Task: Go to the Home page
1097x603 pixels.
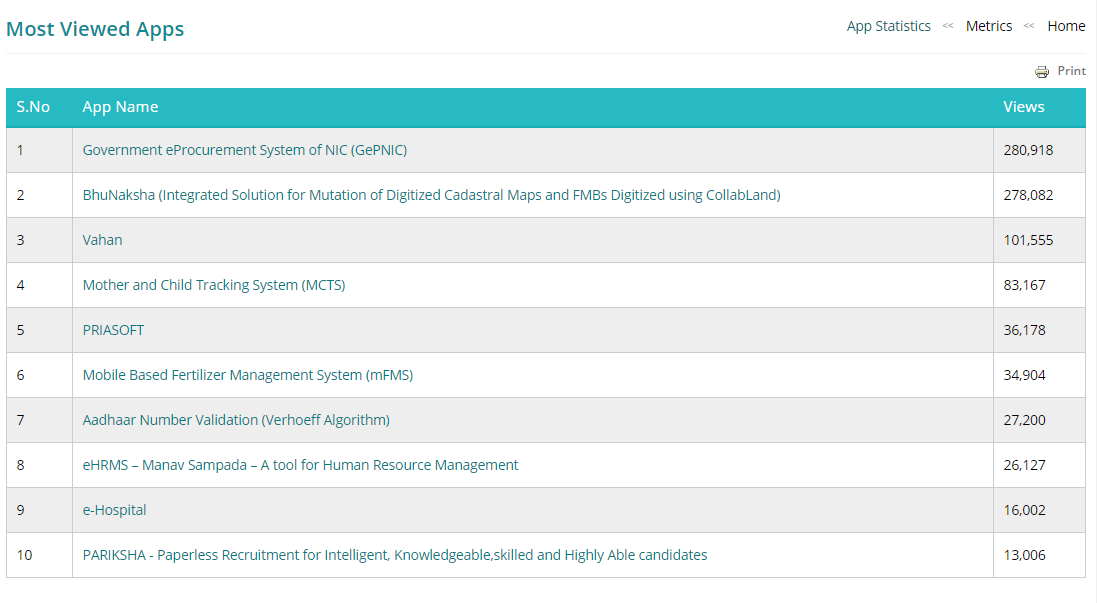Action: coord(1066,26)
